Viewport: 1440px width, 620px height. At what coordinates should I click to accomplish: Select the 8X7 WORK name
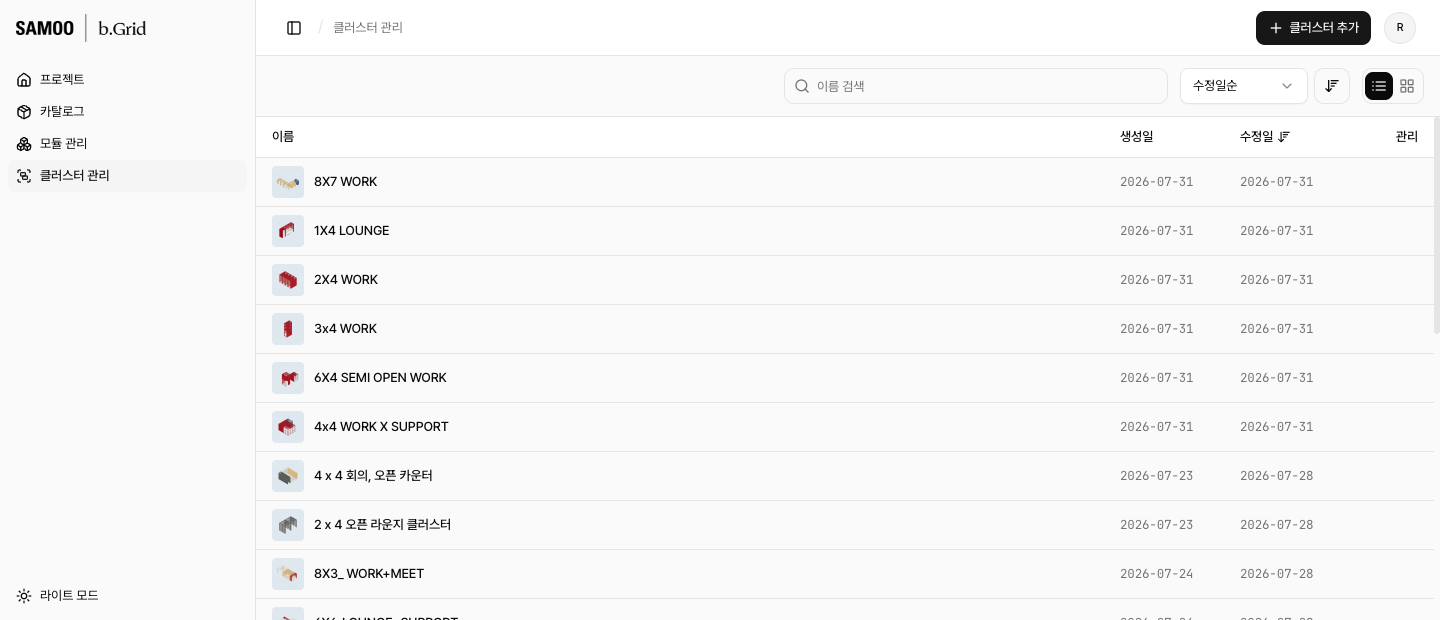[346, 182]
